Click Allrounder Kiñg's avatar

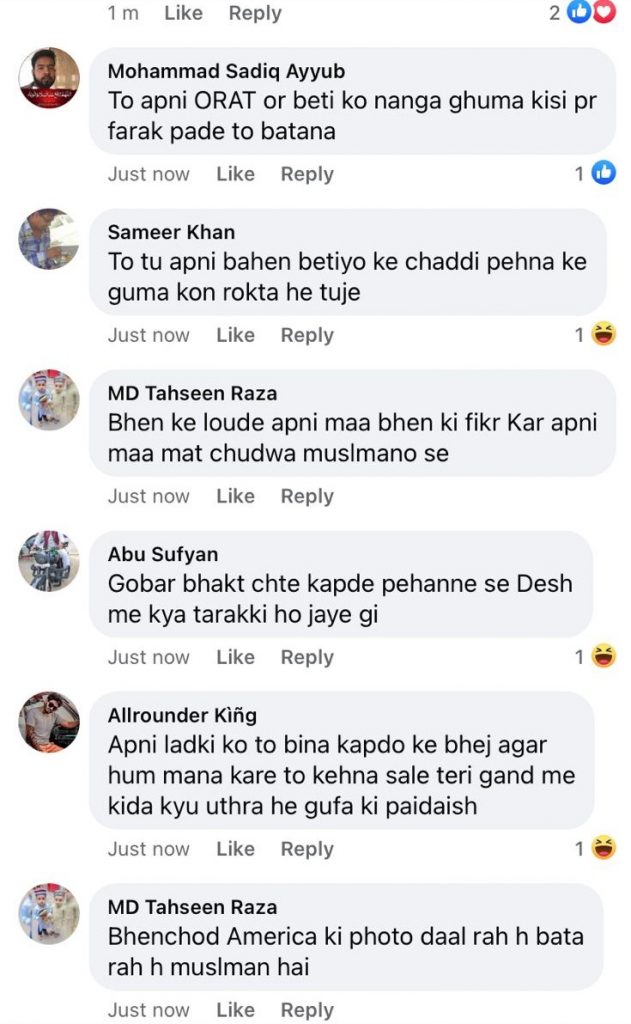click(x=49, y=722)
